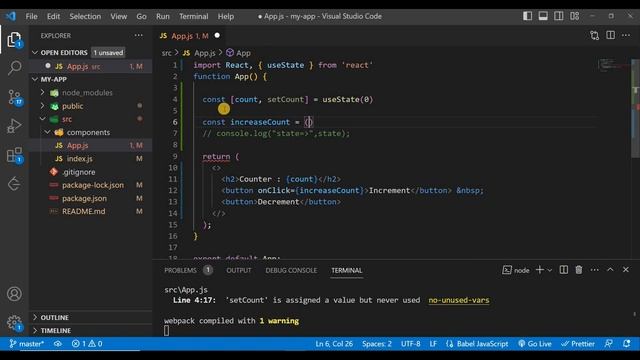Open the Terminal menu
The image size is (640, 360).
pos(193,16)
